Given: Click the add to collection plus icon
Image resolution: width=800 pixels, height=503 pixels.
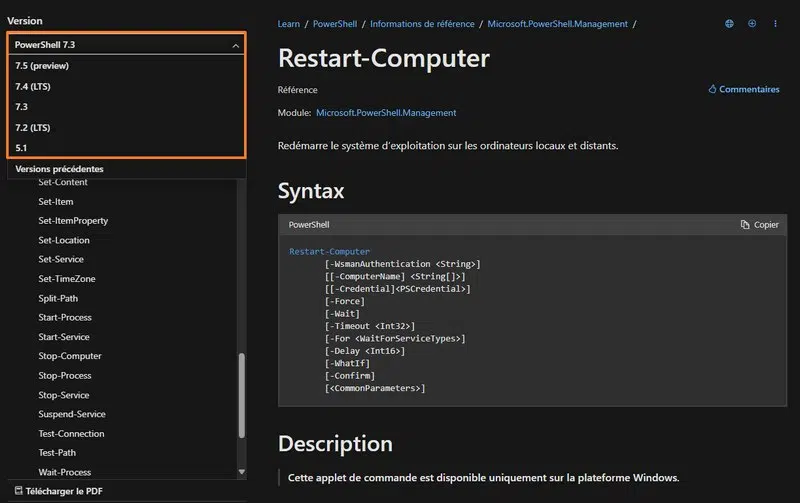Looking at the screenshot, I should (x=752, y=24).
